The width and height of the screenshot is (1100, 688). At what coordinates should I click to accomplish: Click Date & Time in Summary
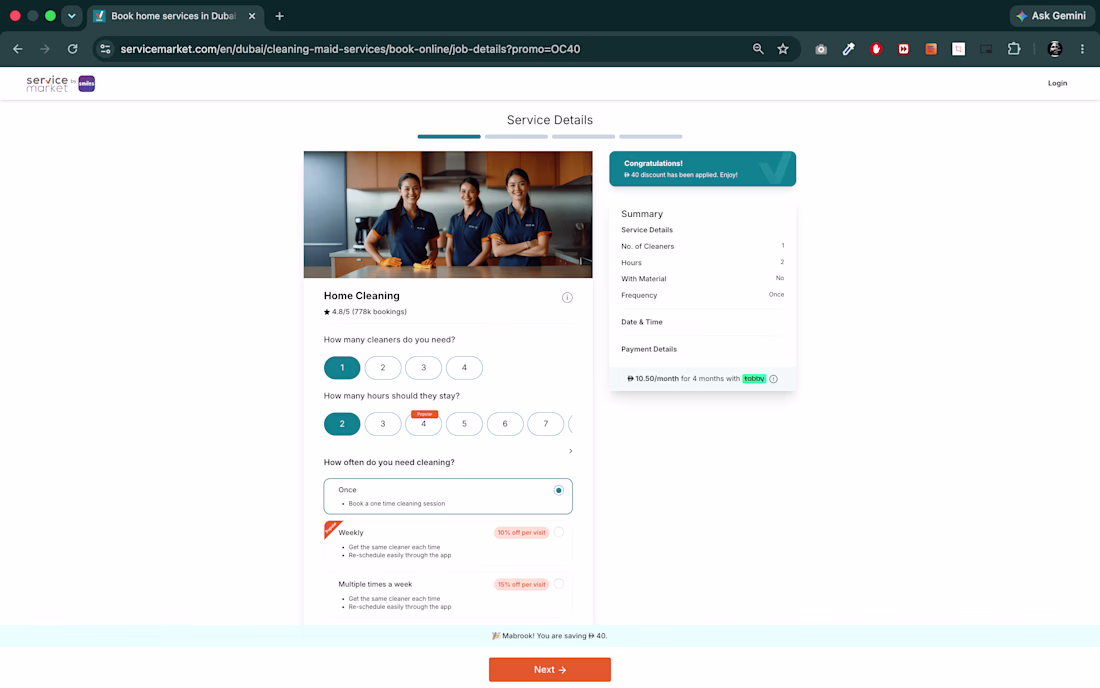pyautogui.click(x=642, y=322)
